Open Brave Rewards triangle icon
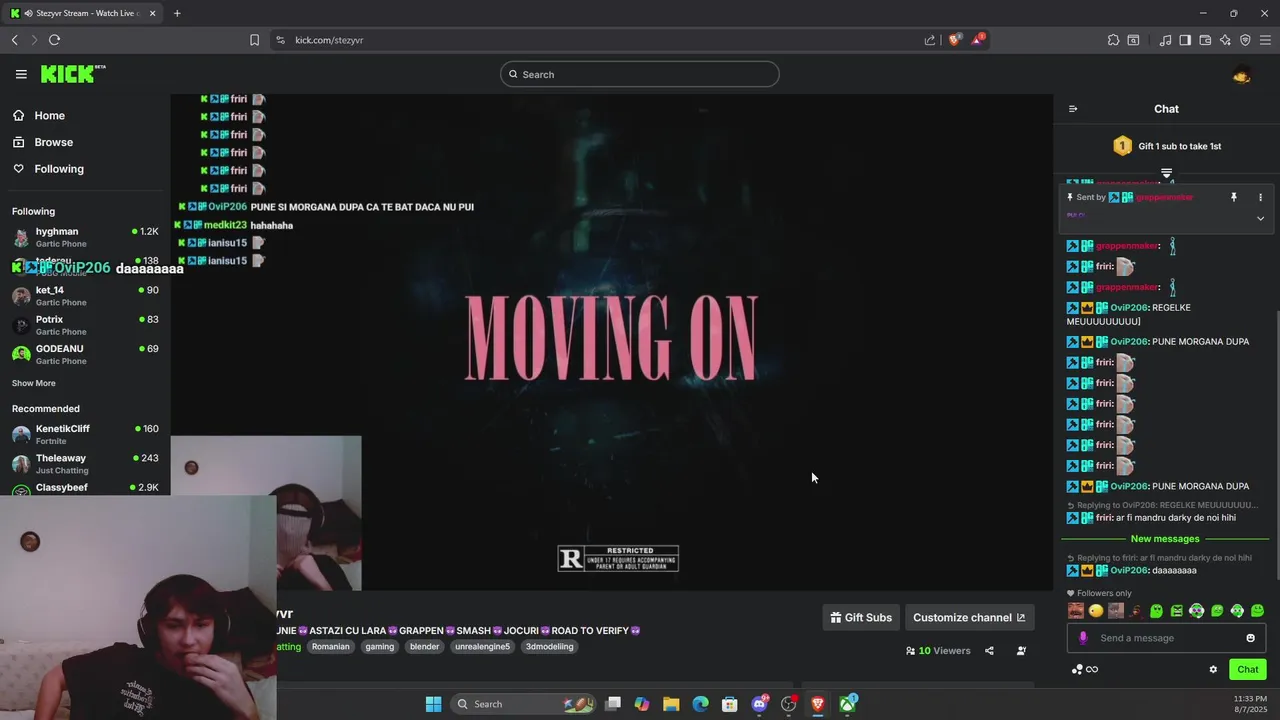Viewport: 1280px width, 720px height. click(x=978, y=39)
